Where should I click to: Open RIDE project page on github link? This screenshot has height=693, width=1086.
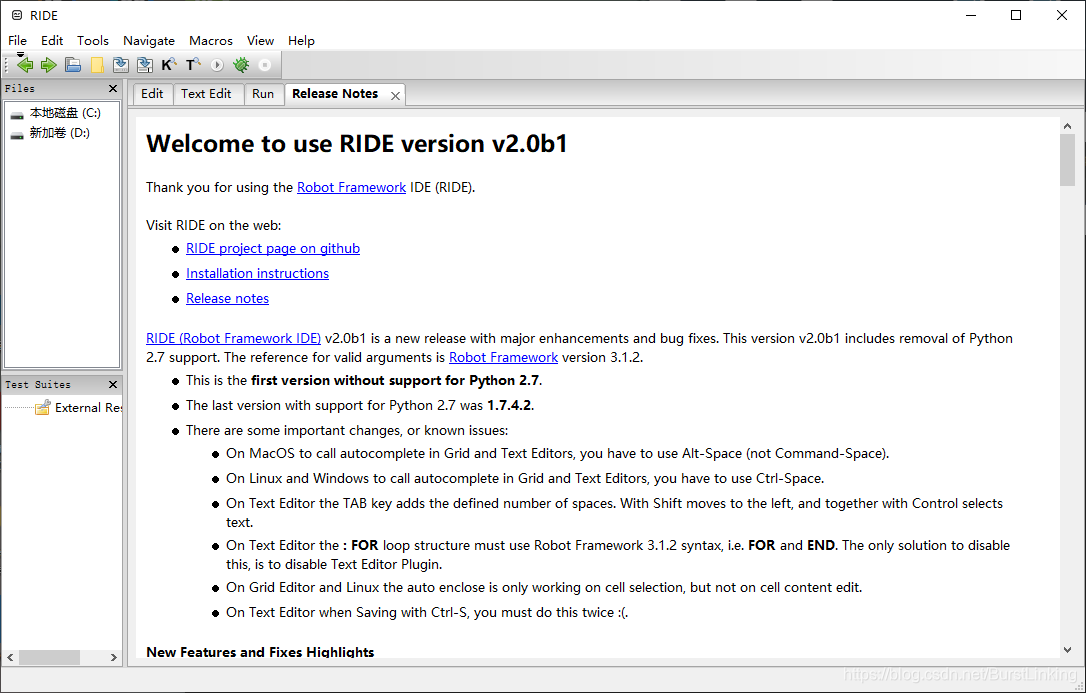273,249
